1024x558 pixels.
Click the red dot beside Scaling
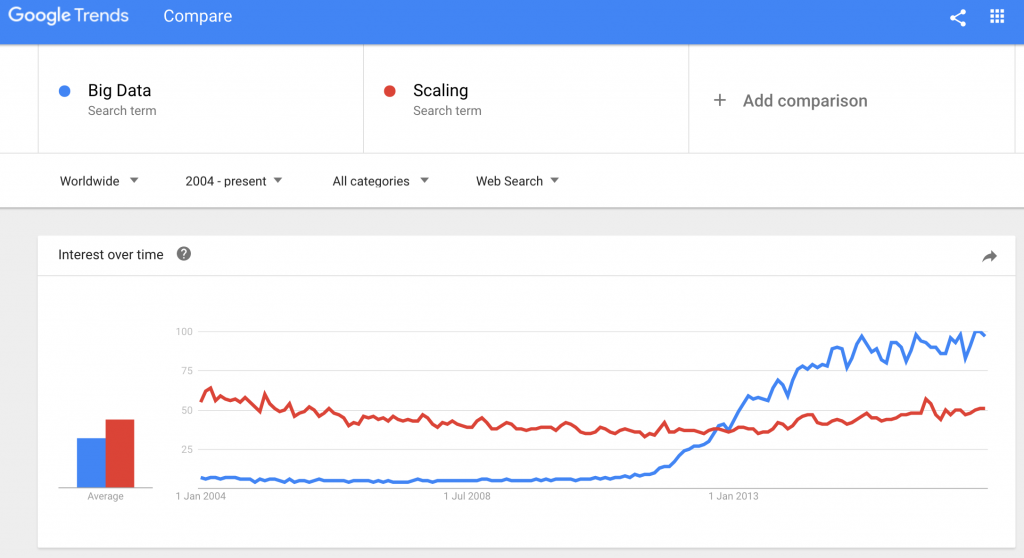point(390,91)
